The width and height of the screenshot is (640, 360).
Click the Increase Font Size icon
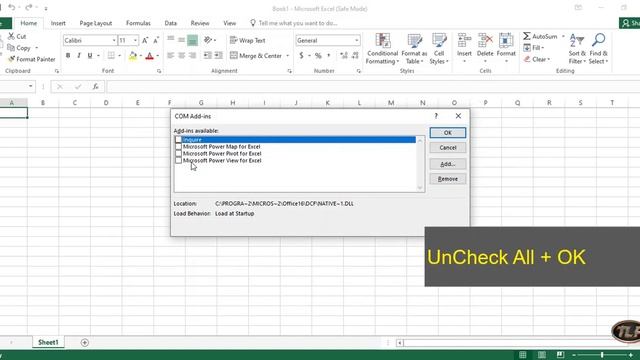point(145,40)
